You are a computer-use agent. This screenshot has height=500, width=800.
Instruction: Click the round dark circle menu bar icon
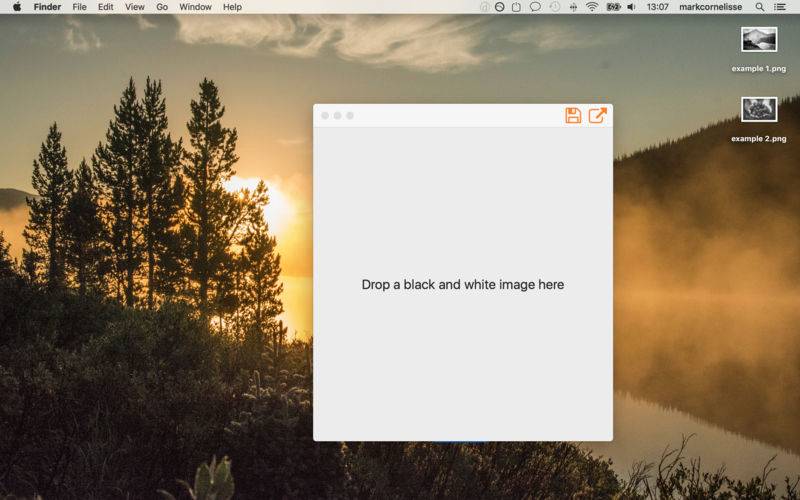[500, 7]
